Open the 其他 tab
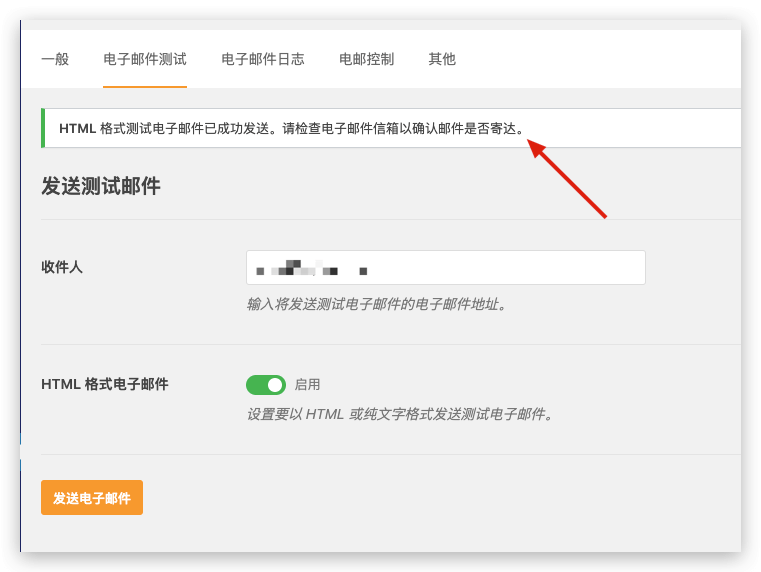The width and height of the screenshot is (761, 572). click(x=442, y=59)
